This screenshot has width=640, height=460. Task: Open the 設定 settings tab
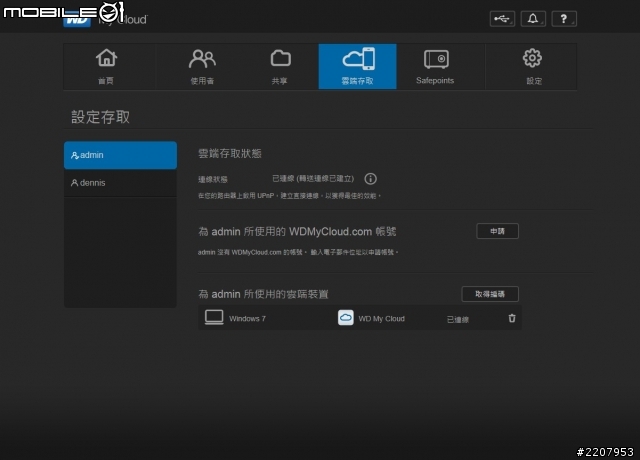[x=533, y=67]
